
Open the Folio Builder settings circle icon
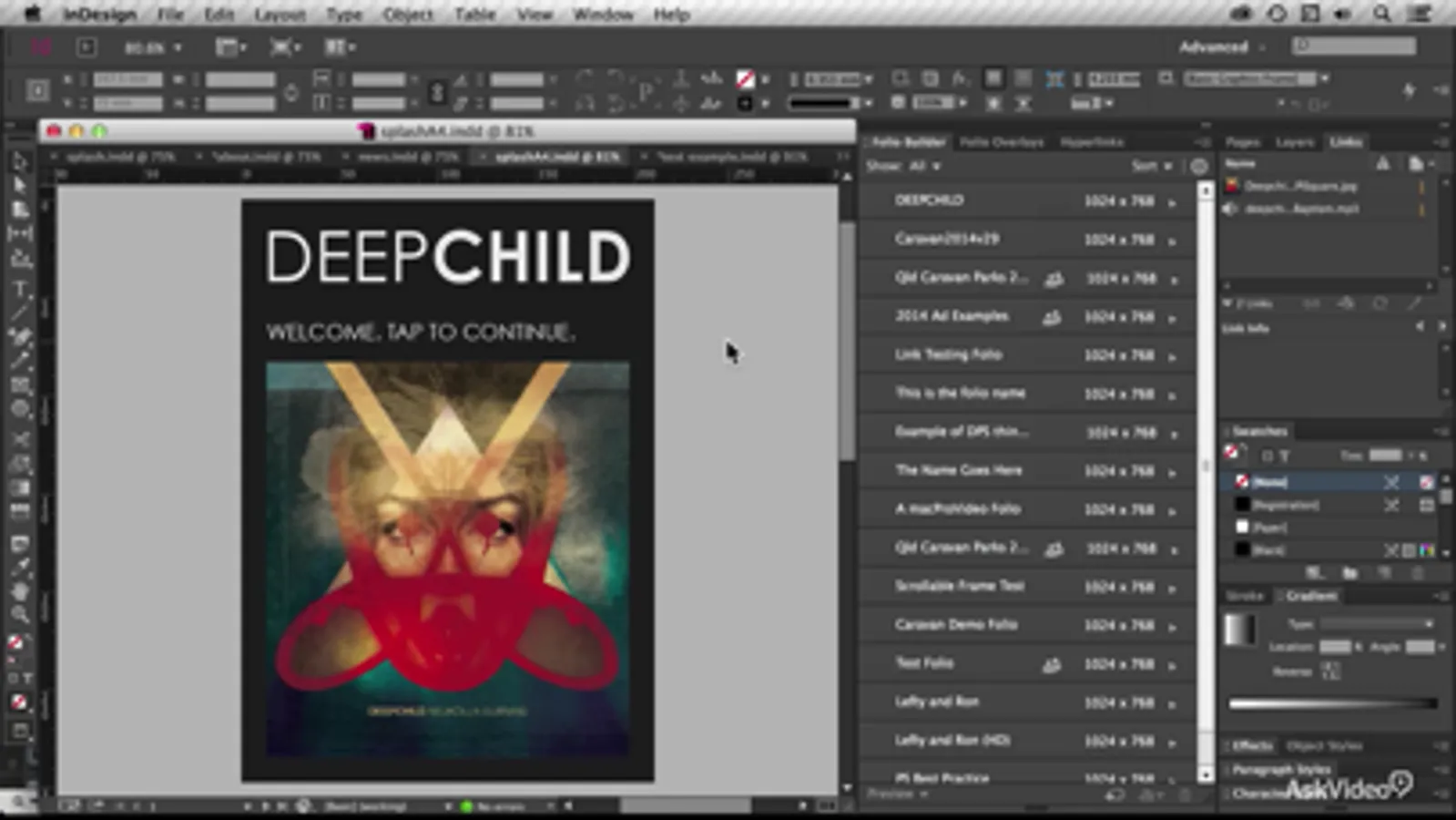point(1199,166)
